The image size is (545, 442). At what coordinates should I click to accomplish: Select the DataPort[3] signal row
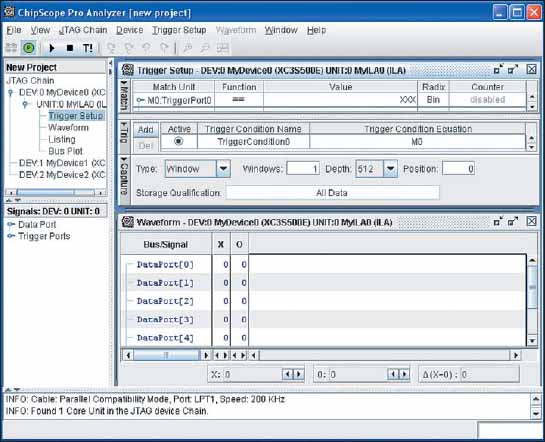tap(165, 319)
